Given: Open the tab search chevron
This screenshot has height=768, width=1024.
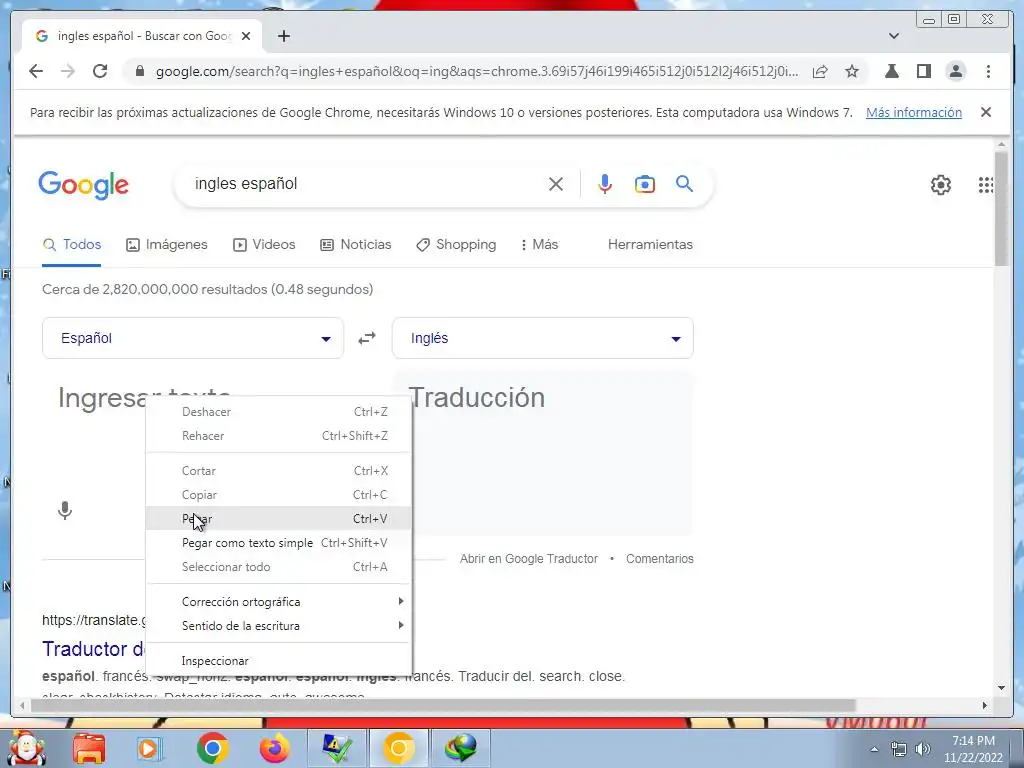Looking at the screenshot, I should (894, 36).
